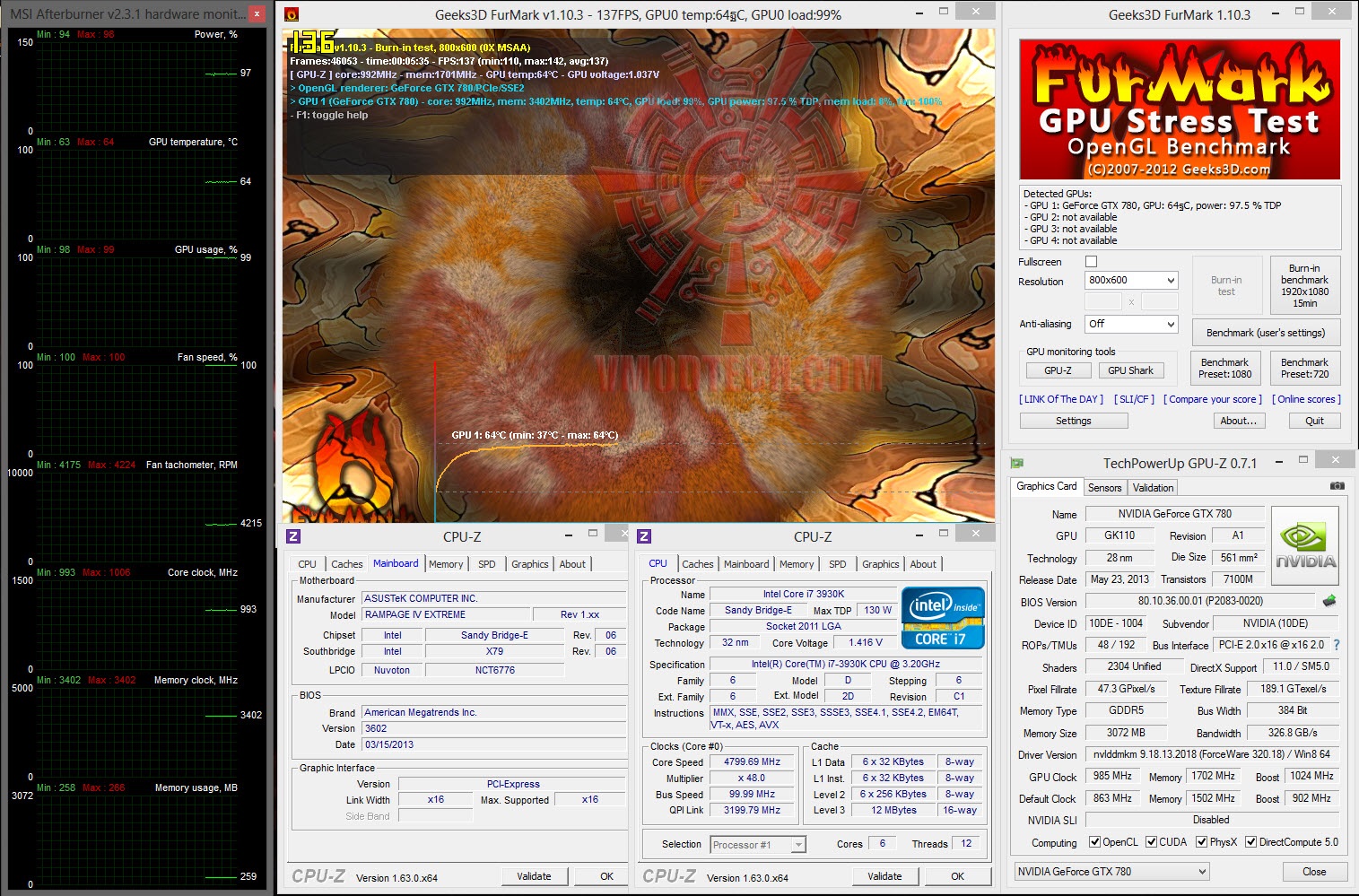This screenshot has height=896, width=1359.
Task: Click the Burn-in test button
Action: pos(1226,285)
